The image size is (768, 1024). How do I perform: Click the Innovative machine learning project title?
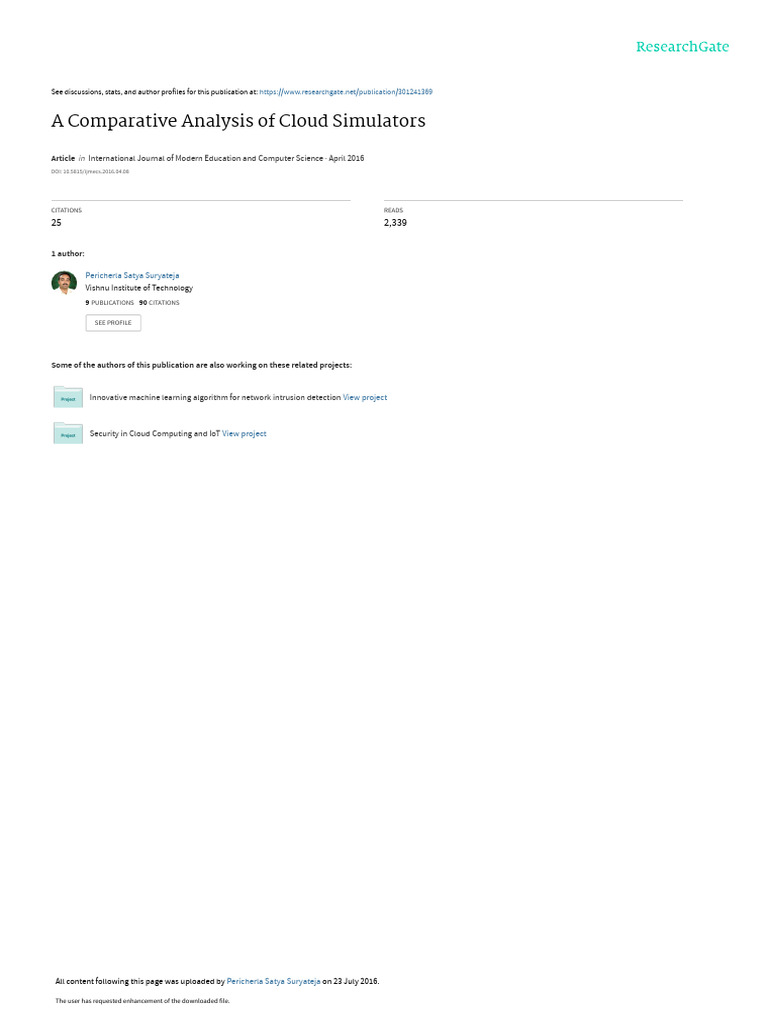[x=215, y=397]
